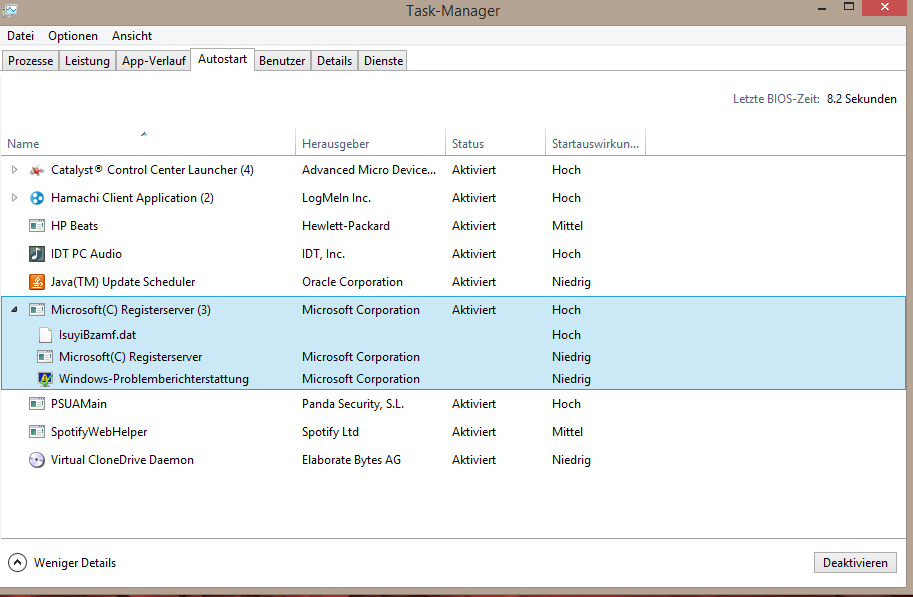Click the HP Beats icon
Viewport: 913px width, 597px height.
(37, 226)
